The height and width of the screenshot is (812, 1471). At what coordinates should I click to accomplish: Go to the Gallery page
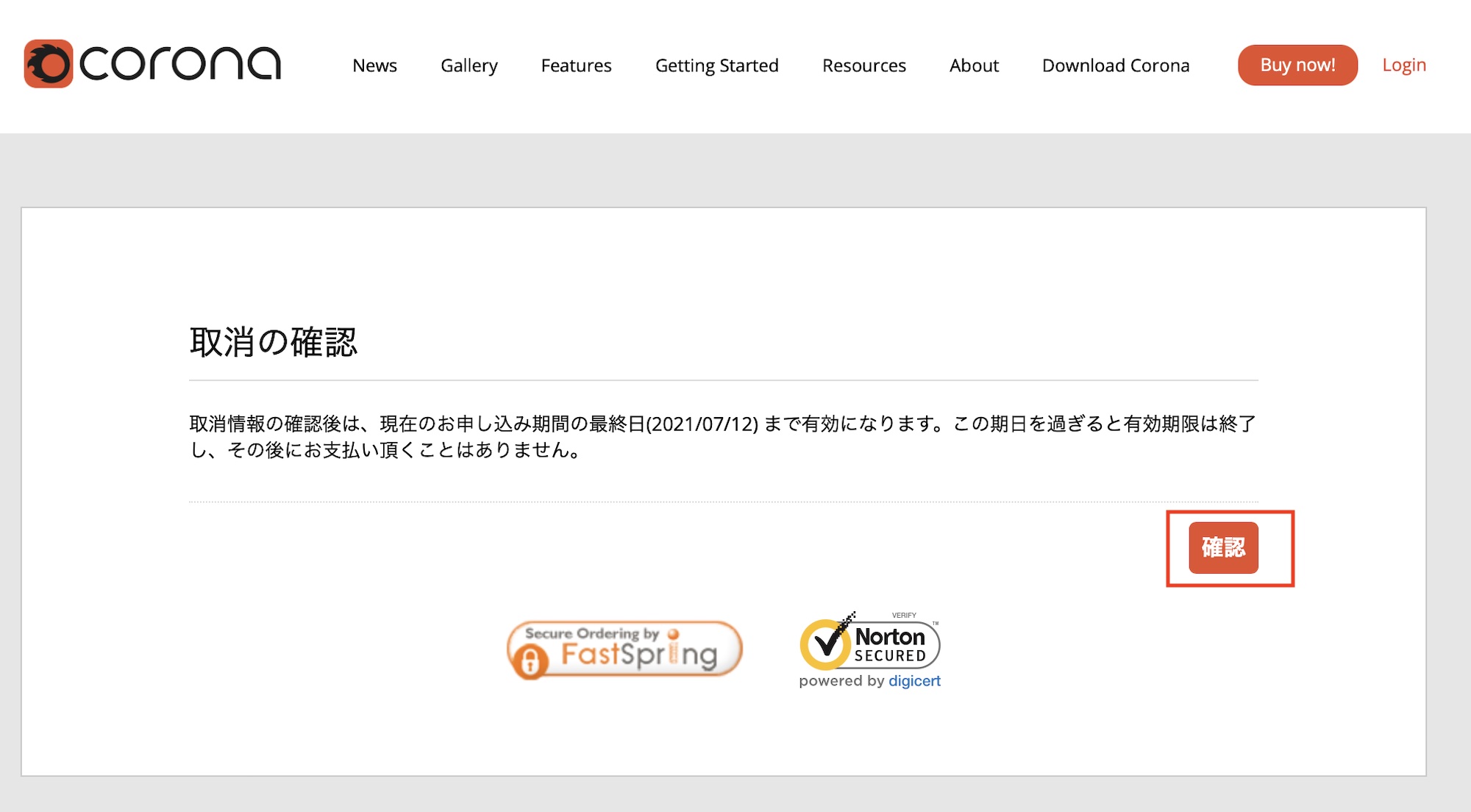point(469,65)
